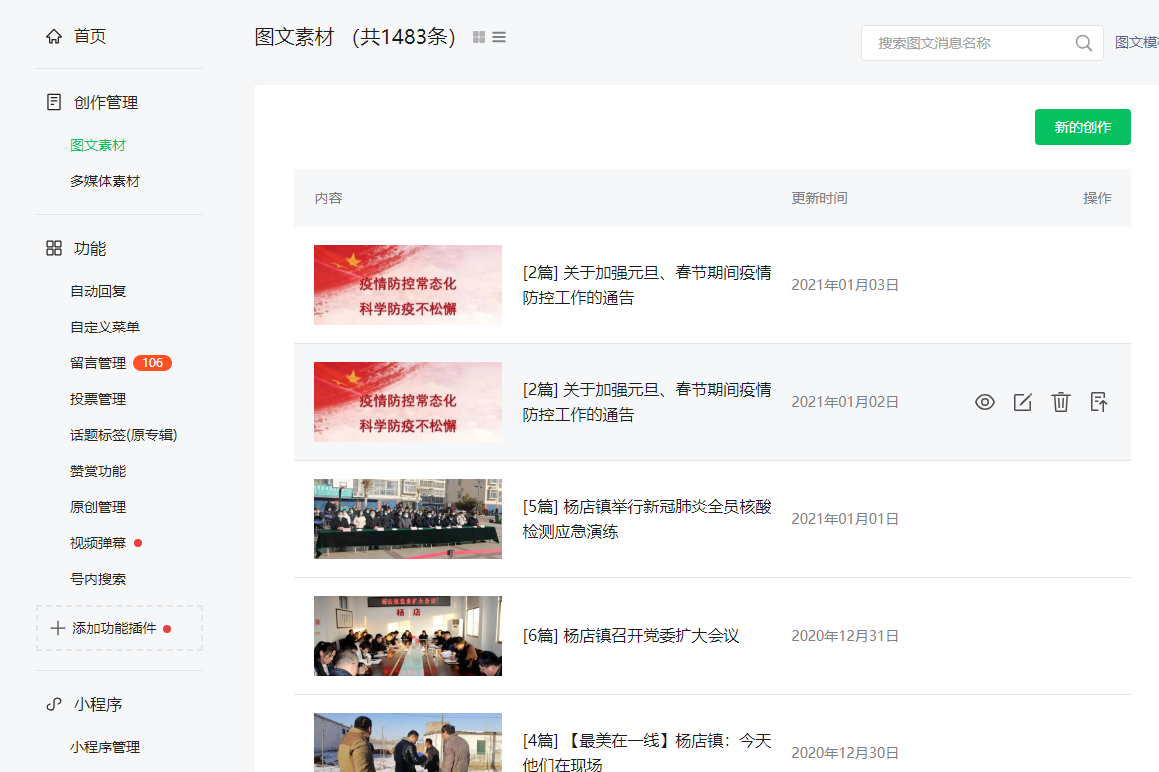
Task: Focus the 搜索图文消息名称 search field
Action: coord(982,43)
